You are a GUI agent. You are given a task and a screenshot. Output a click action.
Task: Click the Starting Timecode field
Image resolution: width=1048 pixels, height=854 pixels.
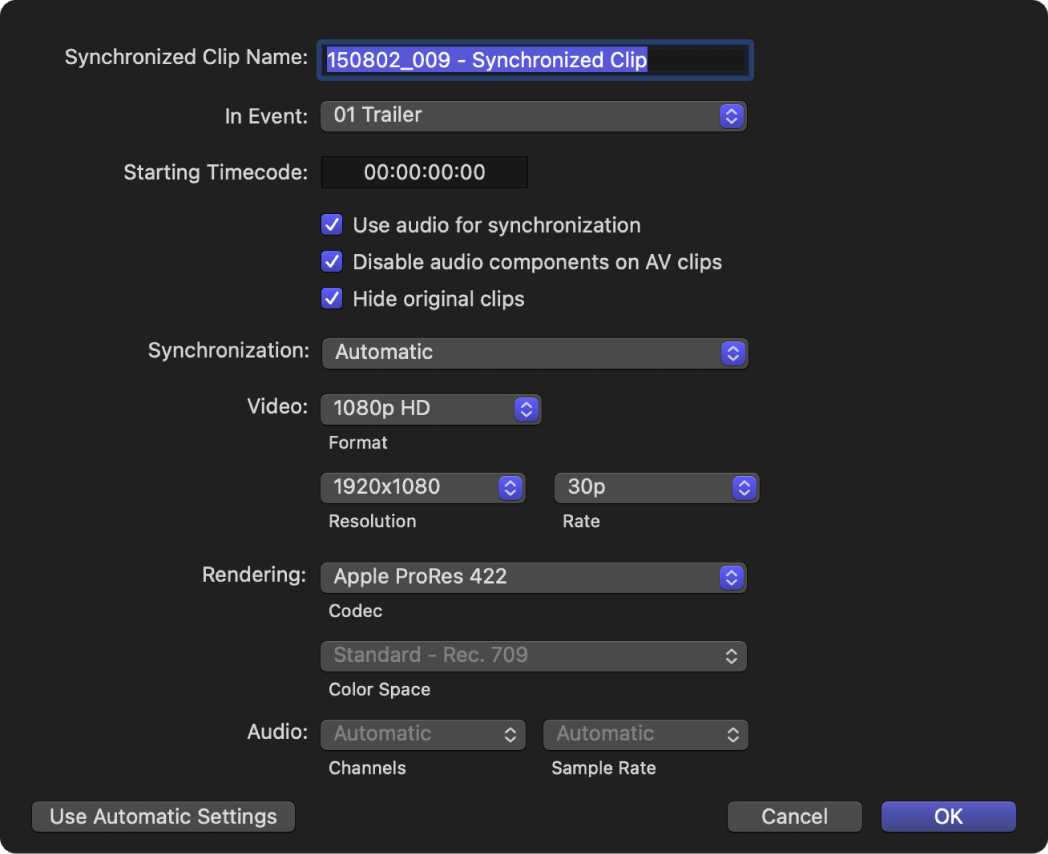pyautogui.click(x=423, y=172)
